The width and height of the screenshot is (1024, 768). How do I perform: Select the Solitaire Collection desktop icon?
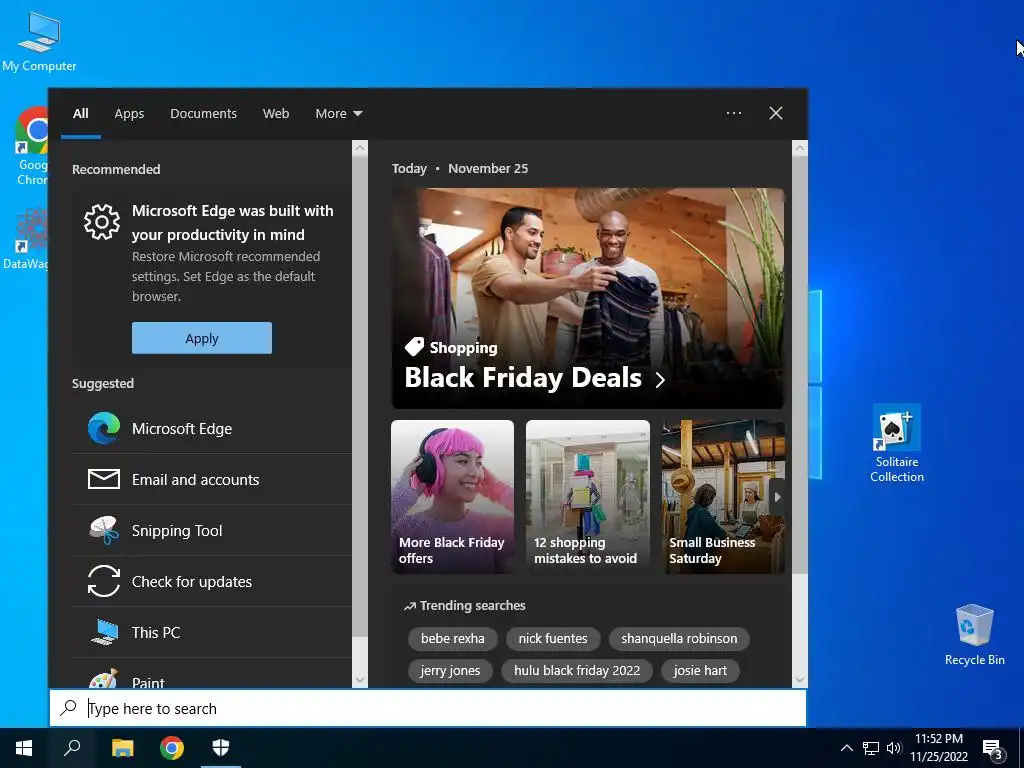coord(897,443)
